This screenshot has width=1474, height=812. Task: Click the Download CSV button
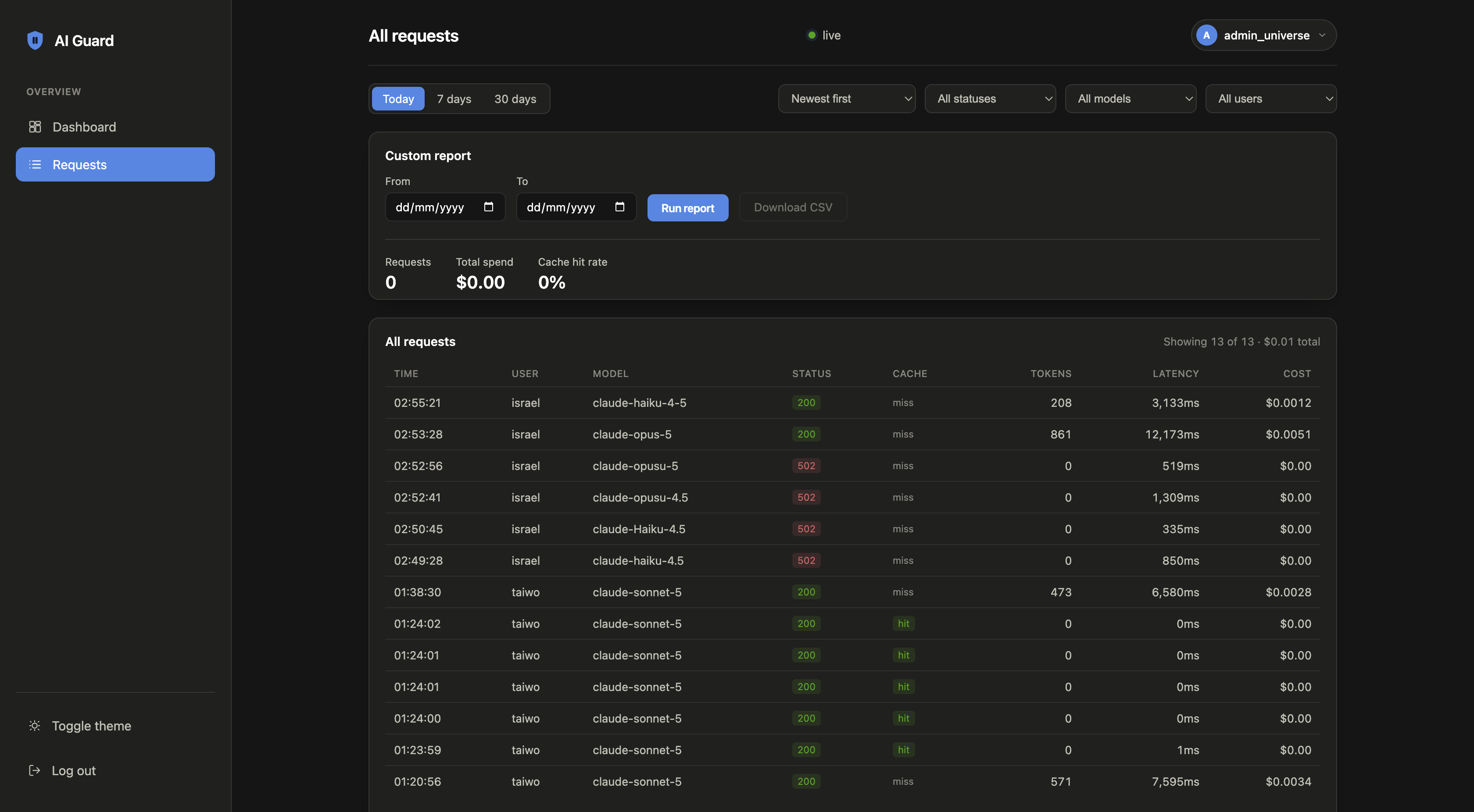[x=793, y=207]
